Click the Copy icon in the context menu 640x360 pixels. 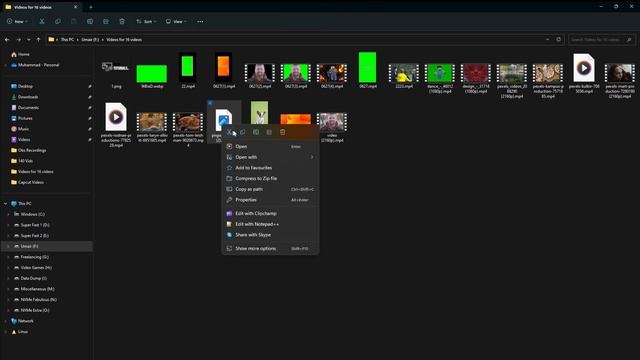coord(242,132)
